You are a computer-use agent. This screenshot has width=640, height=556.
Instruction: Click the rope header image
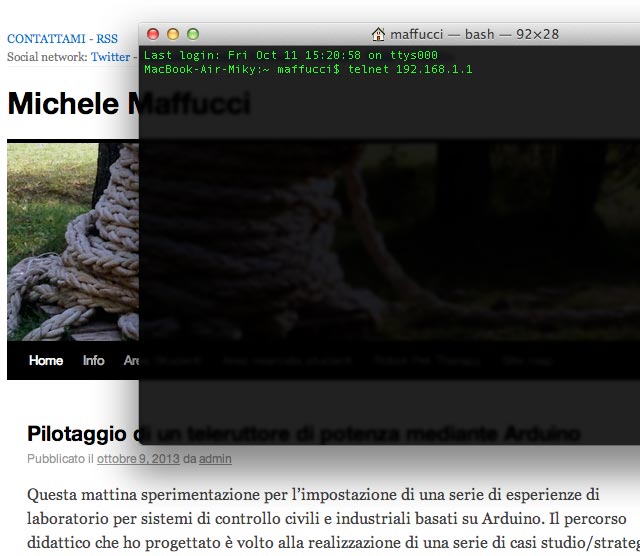[x=70, y=240]
